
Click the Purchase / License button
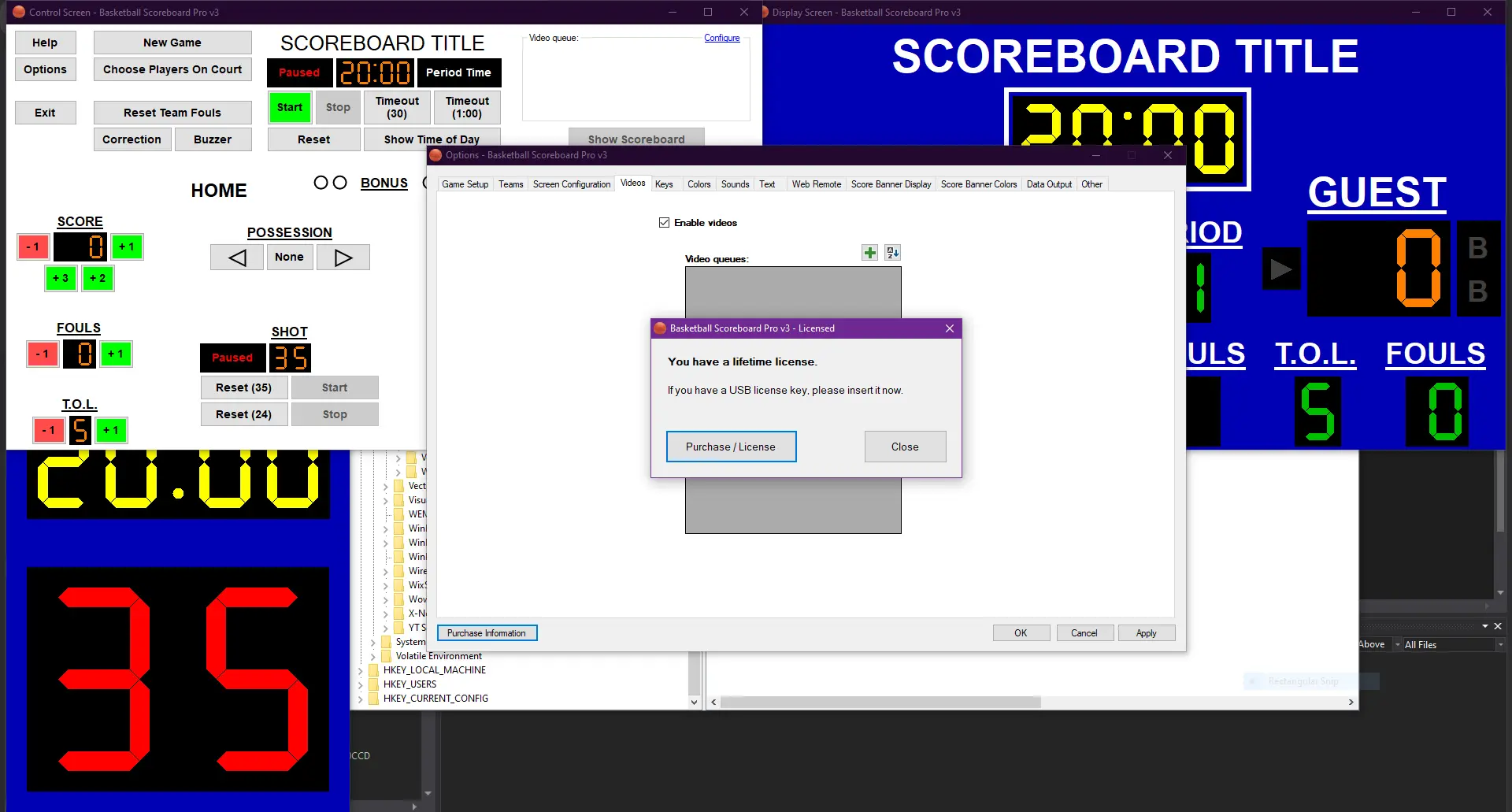[x=731, y=447]
